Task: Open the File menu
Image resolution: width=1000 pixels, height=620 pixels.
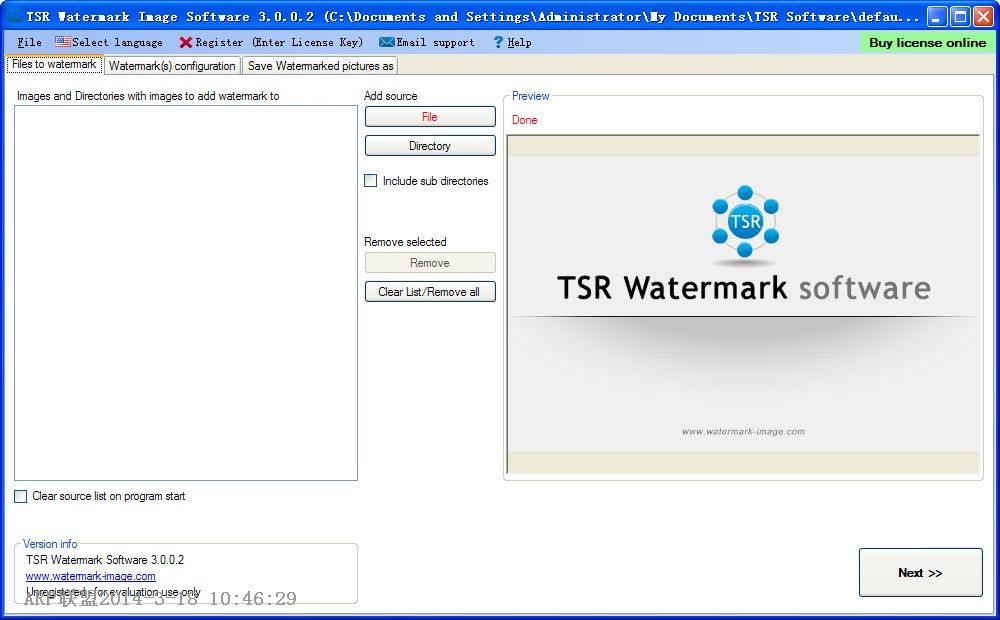Action: click(x=27, y=42)
